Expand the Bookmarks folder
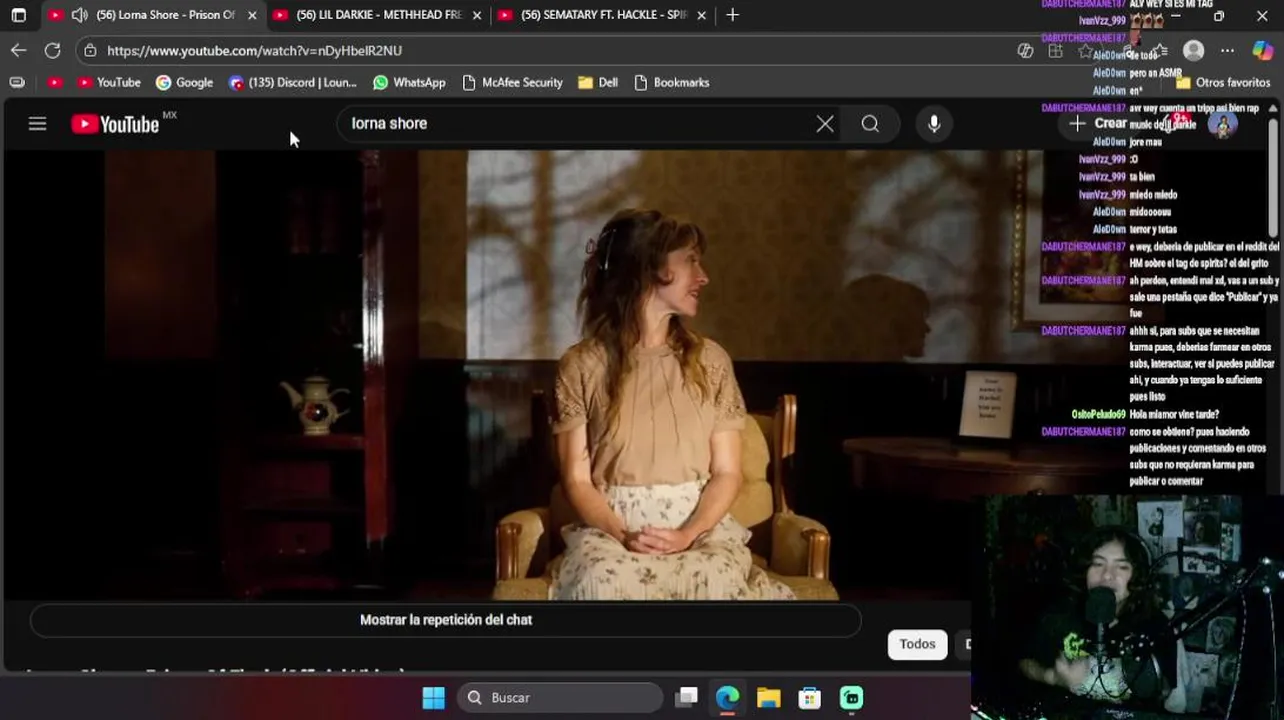 [672, 83]
